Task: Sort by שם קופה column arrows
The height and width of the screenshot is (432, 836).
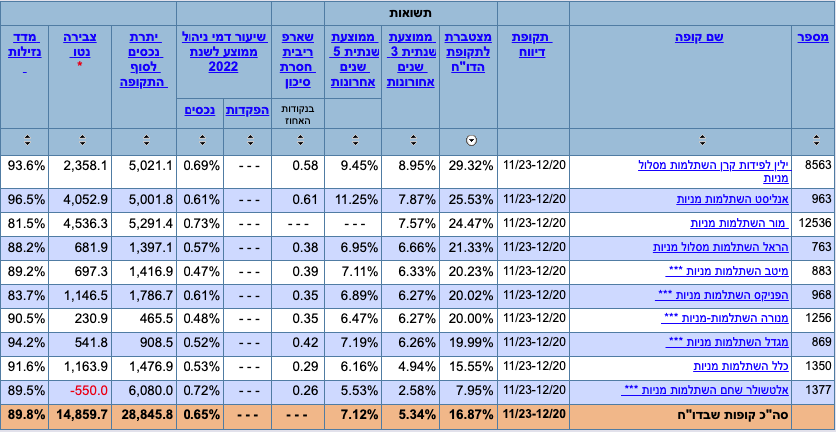Action: 702,141
